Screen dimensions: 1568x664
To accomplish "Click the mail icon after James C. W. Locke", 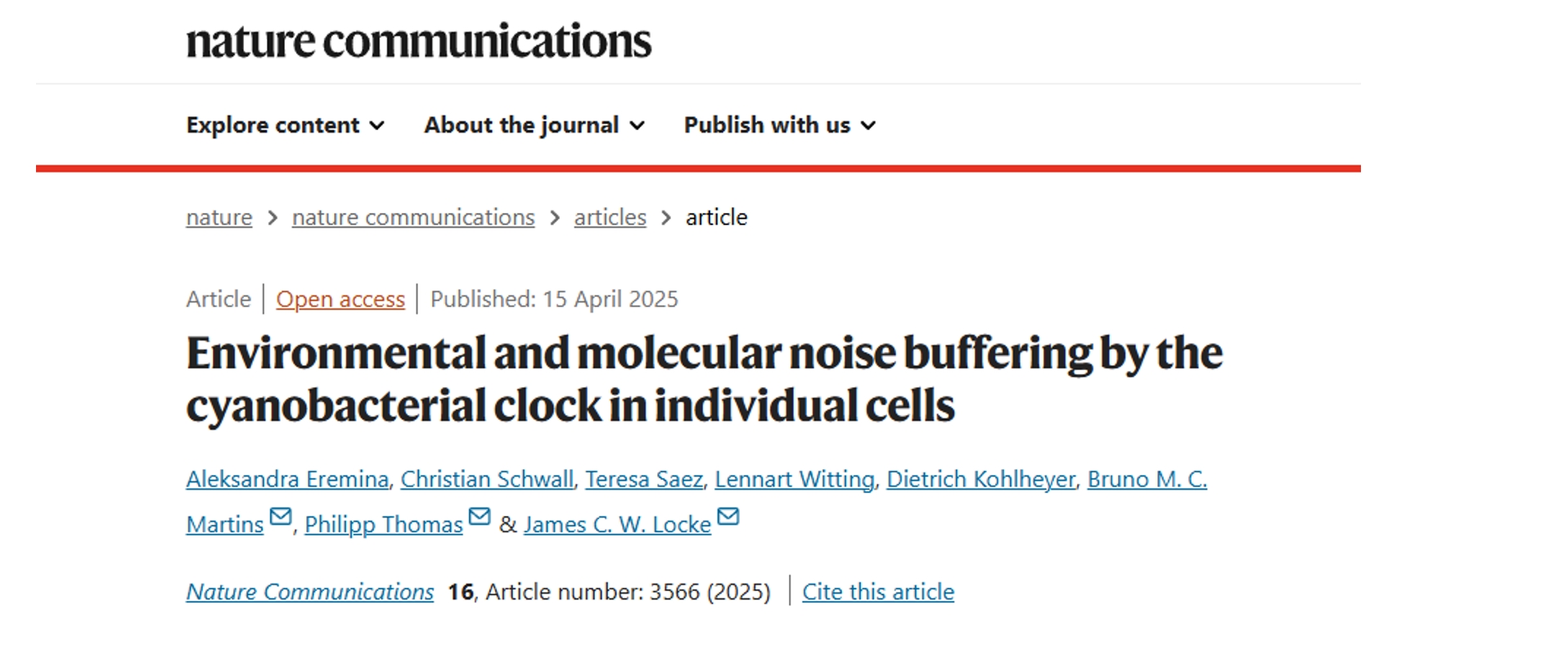I will click(728, 517).
